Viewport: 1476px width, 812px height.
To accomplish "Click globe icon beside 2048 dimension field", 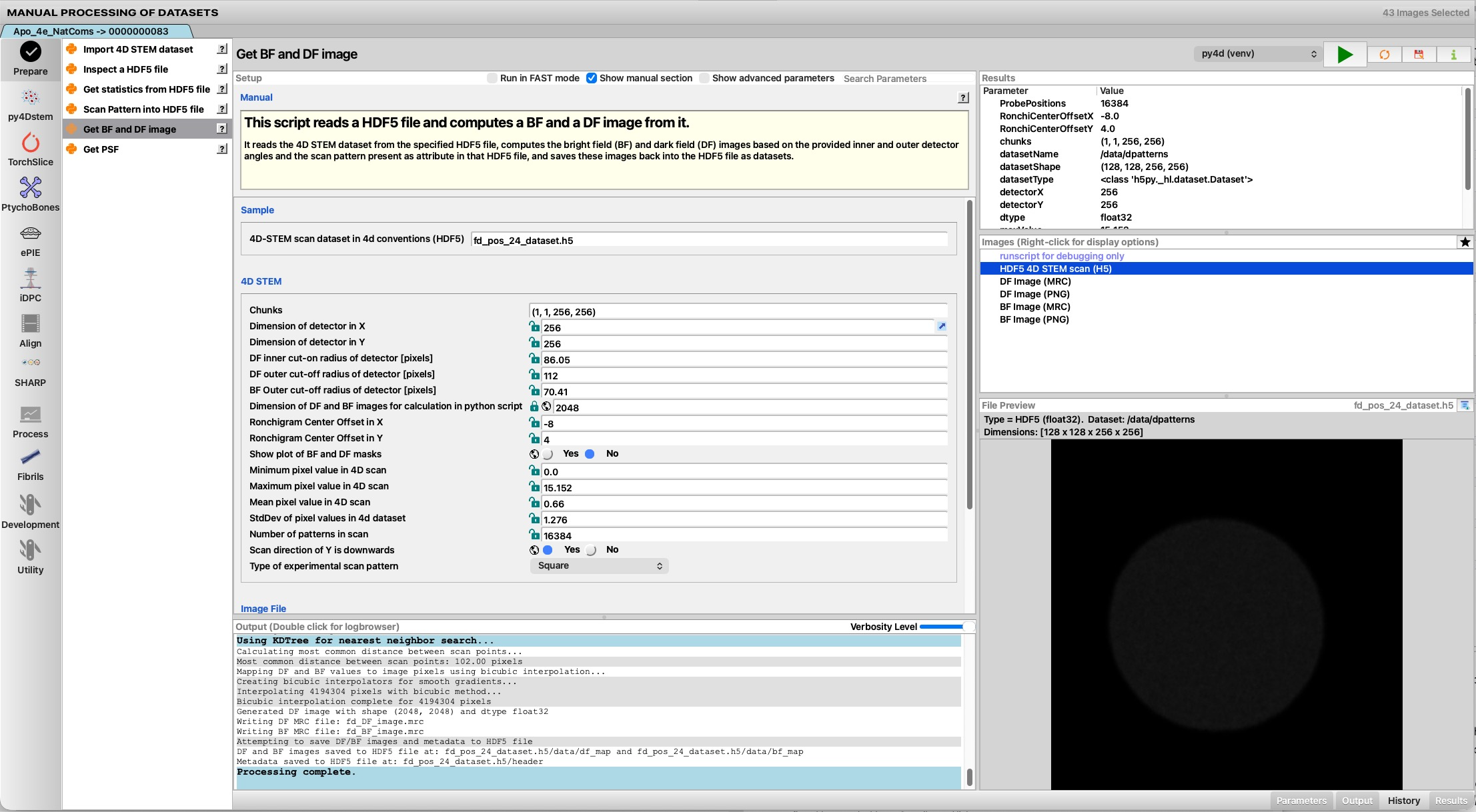I will click(546, 407).
